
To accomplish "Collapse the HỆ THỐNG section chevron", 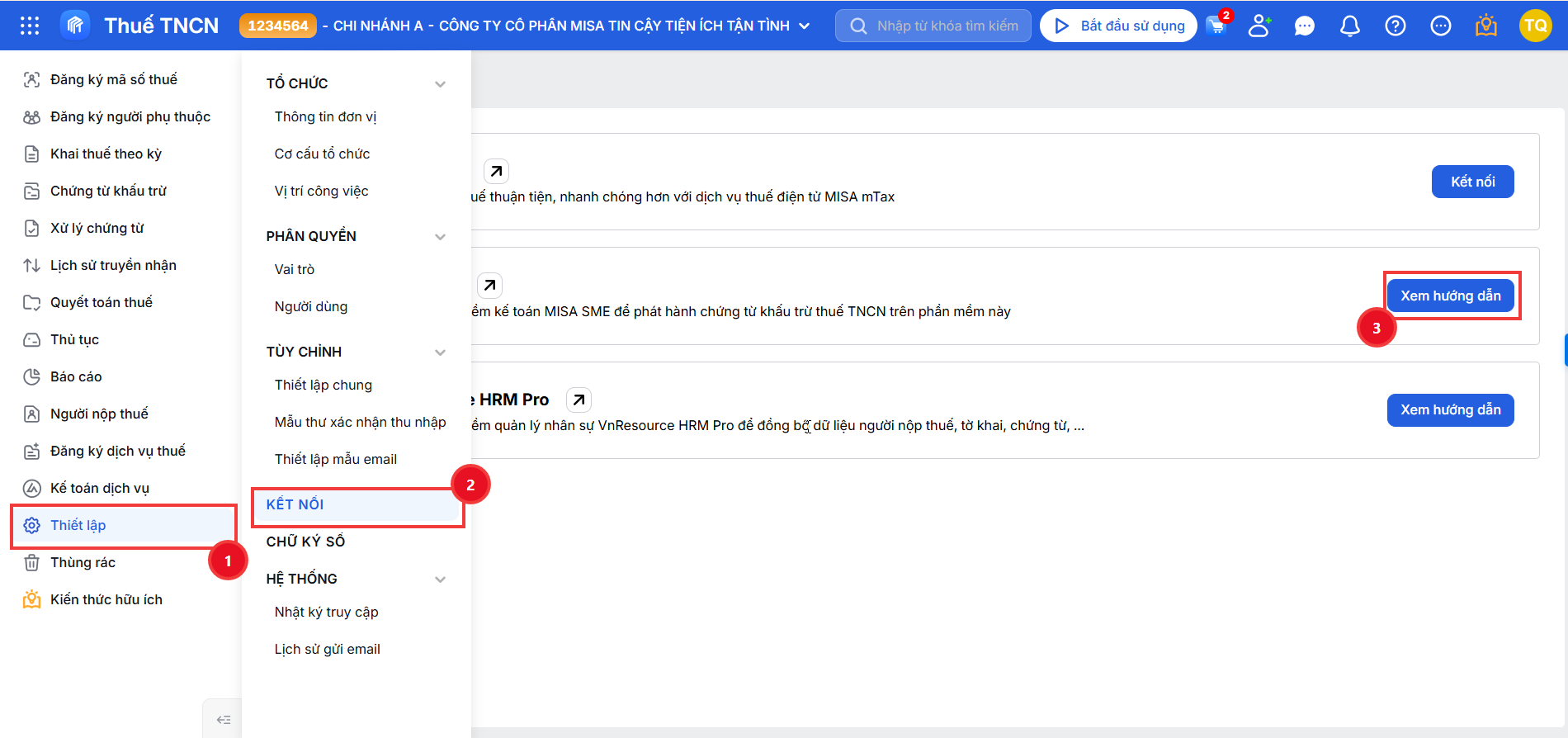I will coord(440,579).
